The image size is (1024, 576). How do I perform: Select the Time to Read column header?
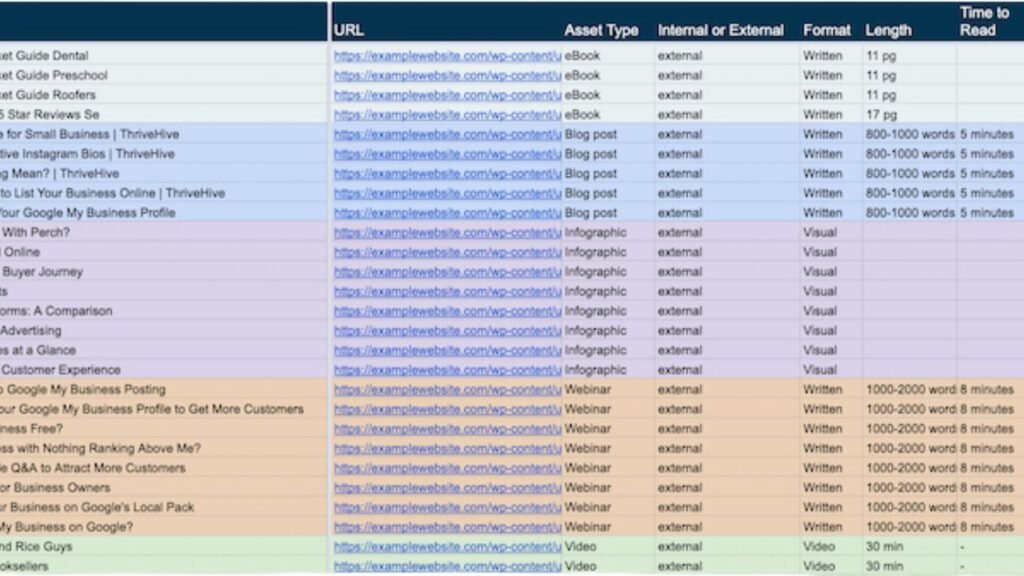[x=984, y=21]
